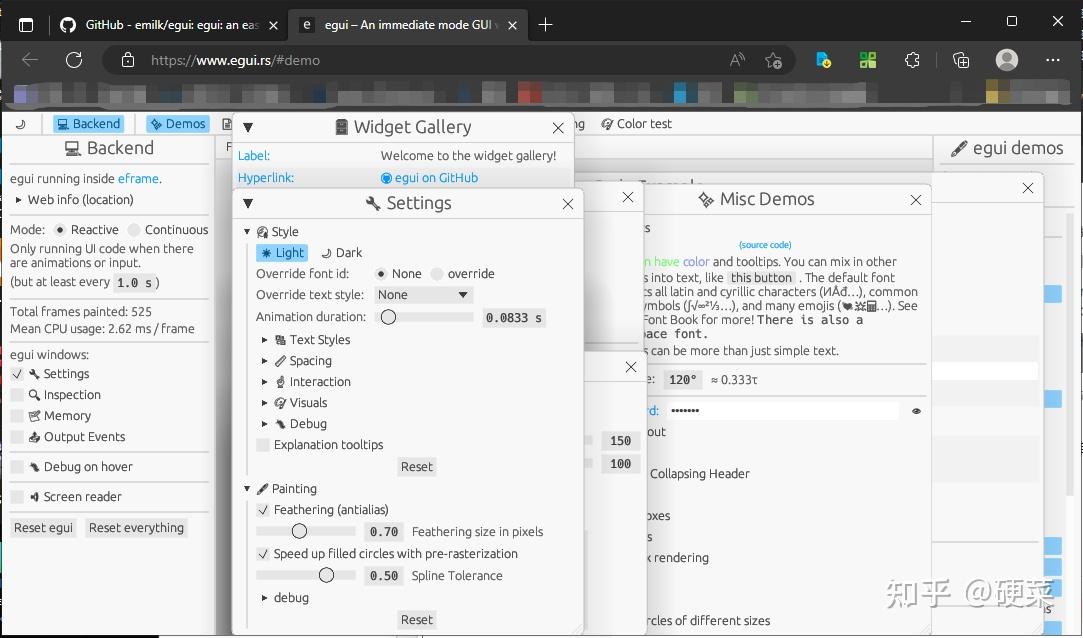Screen dimensions: 1083x638
Task: Adjust the Animation duration slider
Action: [x=423, y=318]
